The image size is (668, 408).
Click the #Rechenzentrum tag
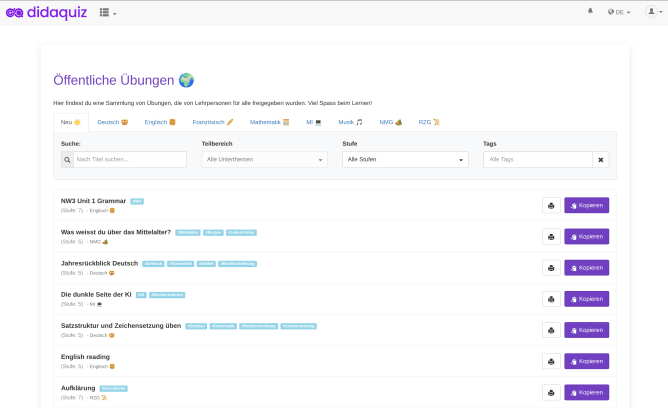point(167,295)
